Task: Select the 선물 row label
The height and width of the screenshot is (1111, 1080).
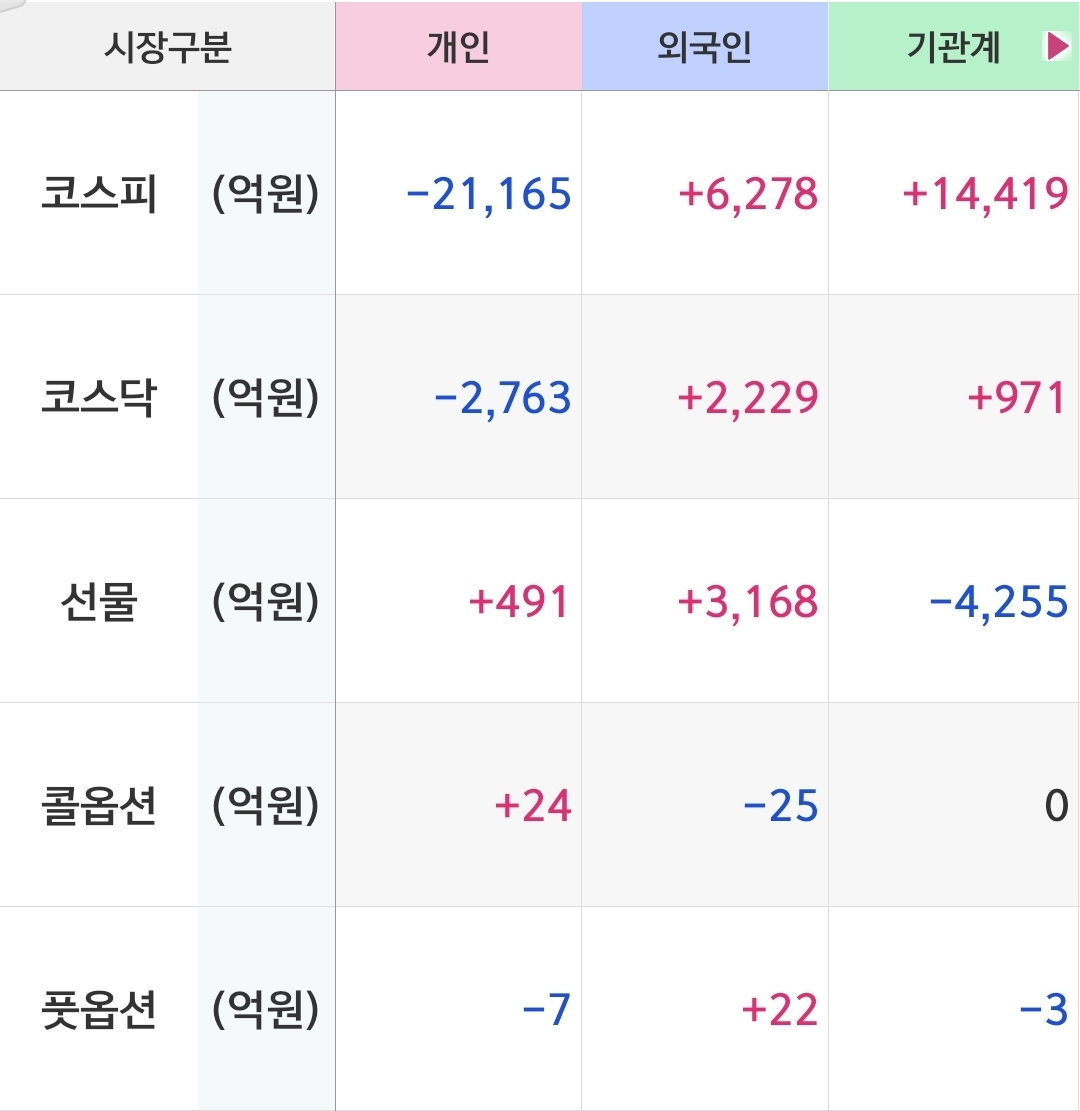Action: [99, 602]
